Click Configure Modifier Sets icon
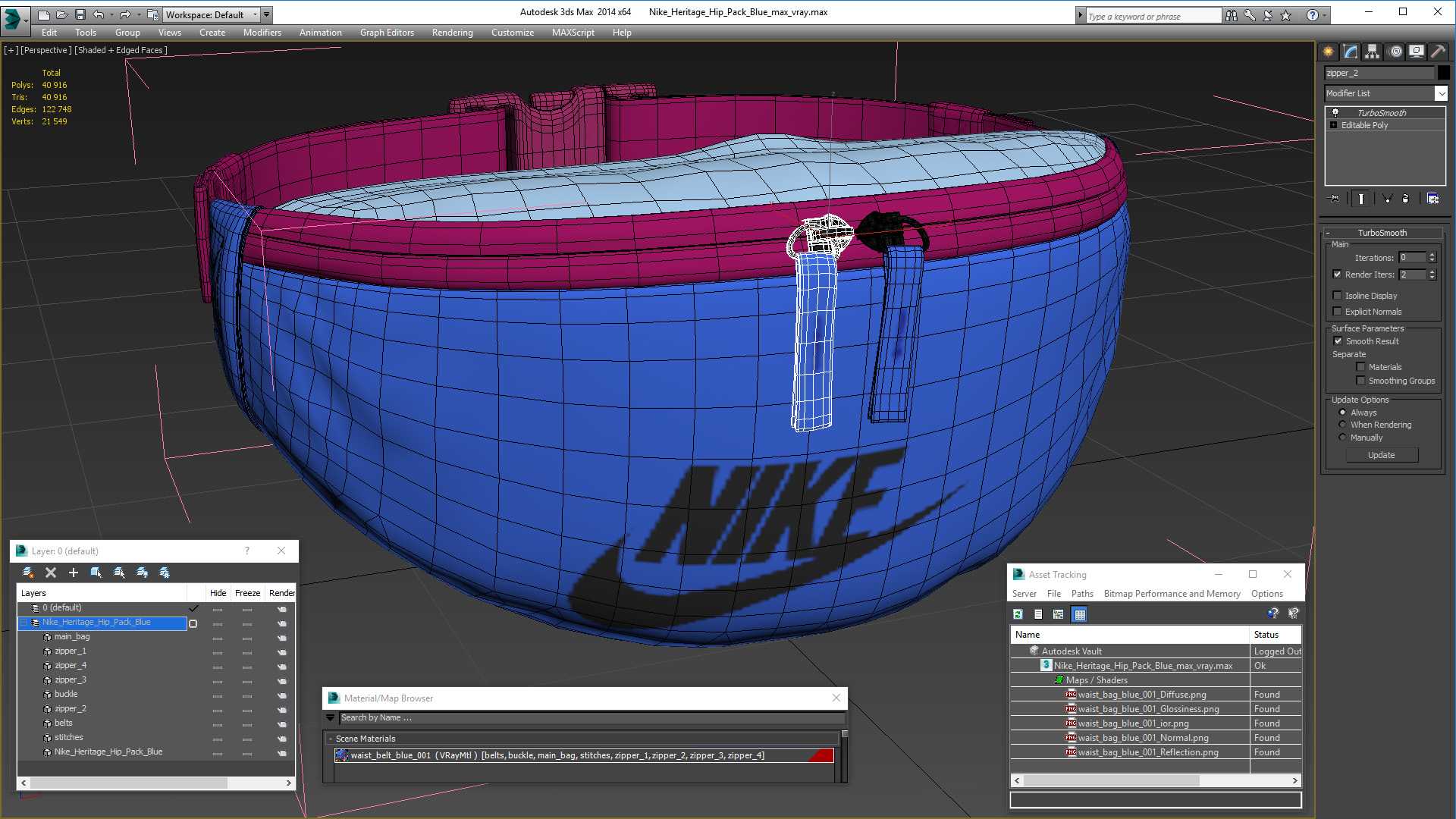 tap(1432, 198)
